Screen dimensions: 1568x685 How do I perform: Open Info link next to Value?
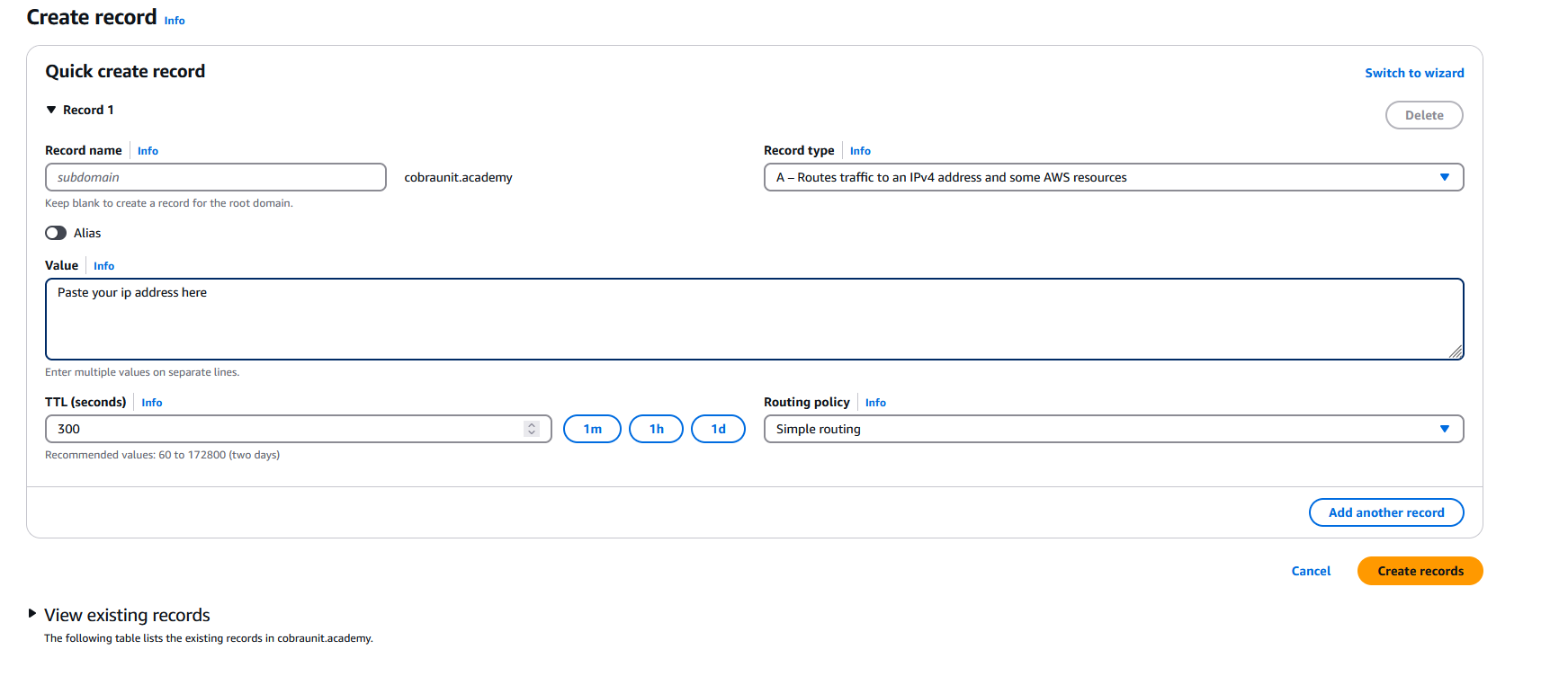coord(103,266)
